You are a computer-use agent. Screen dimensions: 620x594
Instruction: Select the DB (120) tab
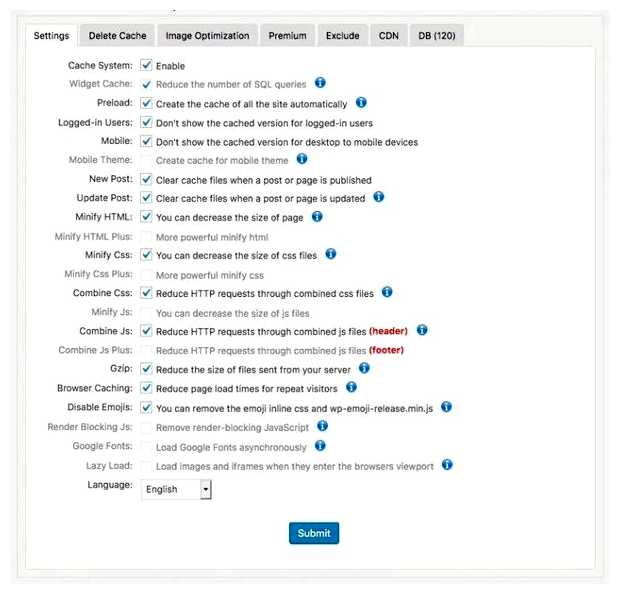pyautogui.click(x=436, y=36)
